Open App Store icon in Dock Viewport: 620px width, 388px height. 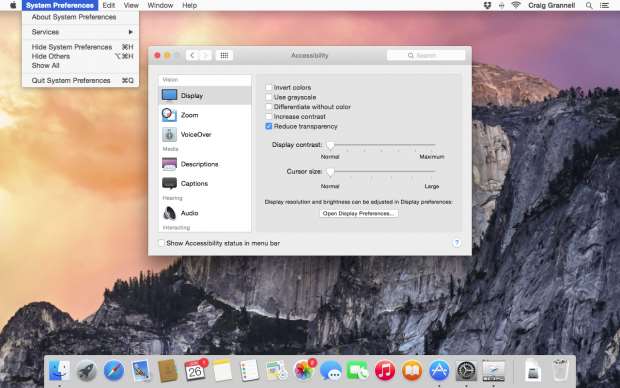439,371
